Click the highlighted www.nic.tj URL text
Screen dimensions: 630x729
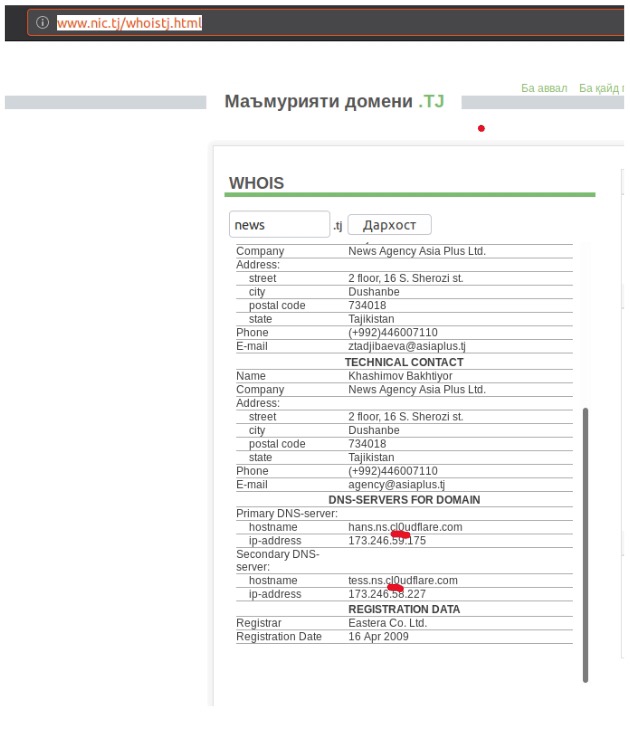coord(129,22)
